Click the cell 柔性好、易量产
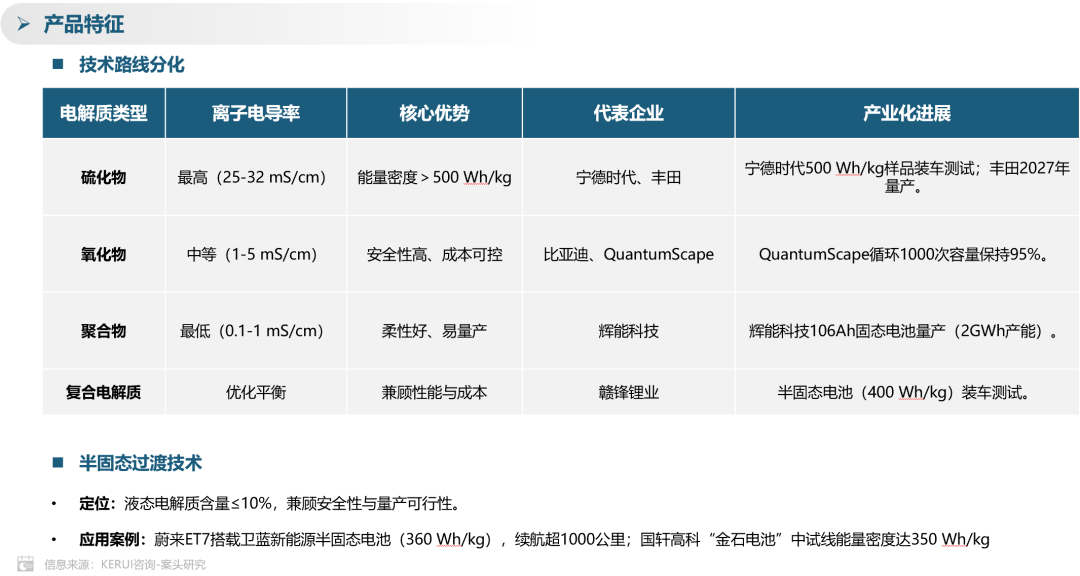Viewport: 1080px width, 576px height. [x=434, y=331]
